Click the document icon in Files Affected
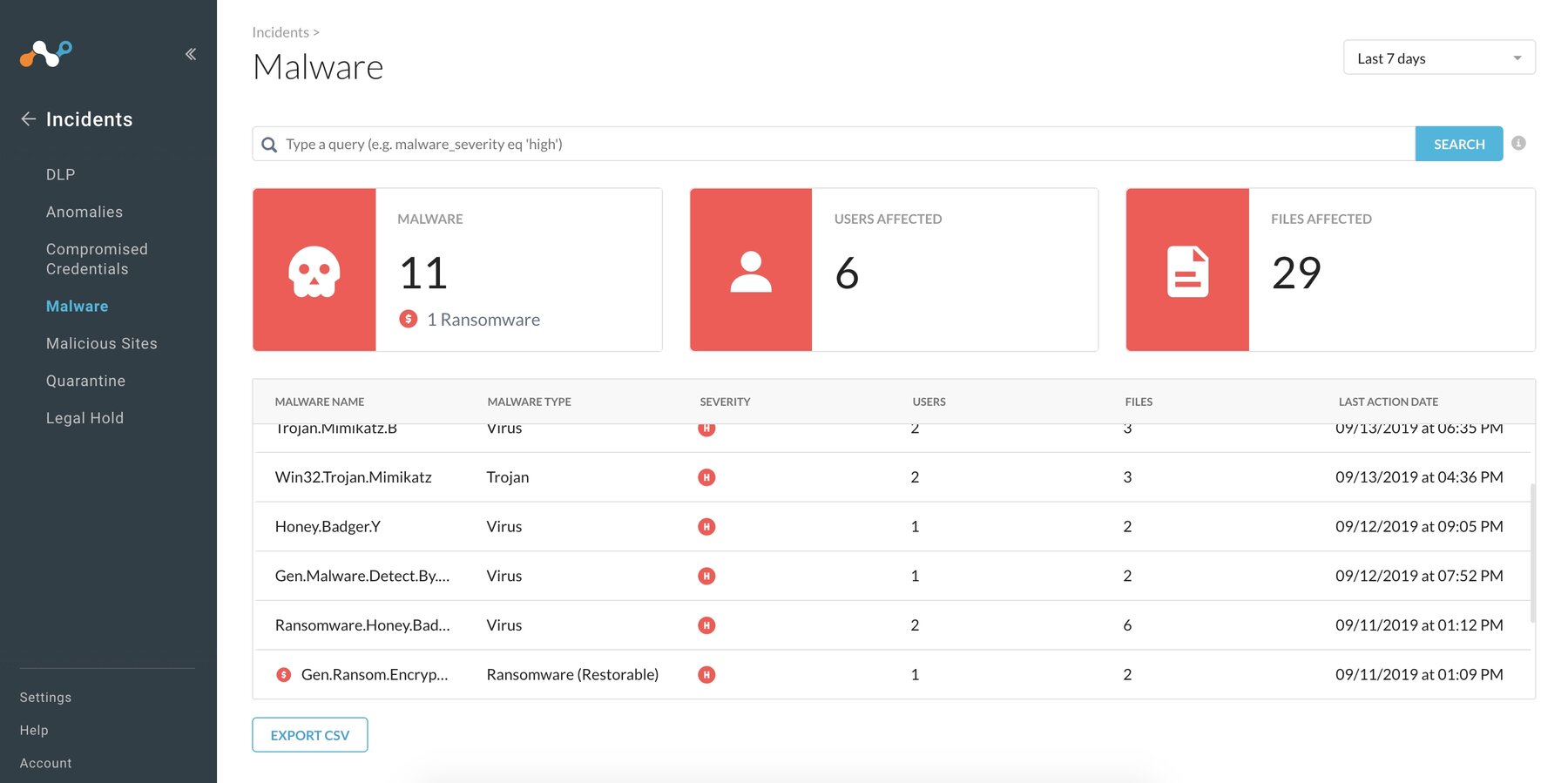Screen dimensions: 1568x783 [1187, 271]
